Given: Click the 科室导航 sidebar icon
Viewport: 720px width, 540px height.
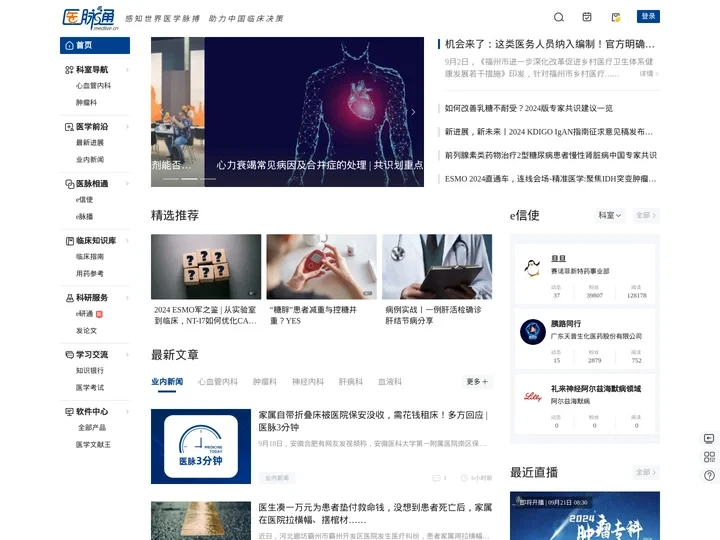Looking at the screenshot, I should (69, 70).
